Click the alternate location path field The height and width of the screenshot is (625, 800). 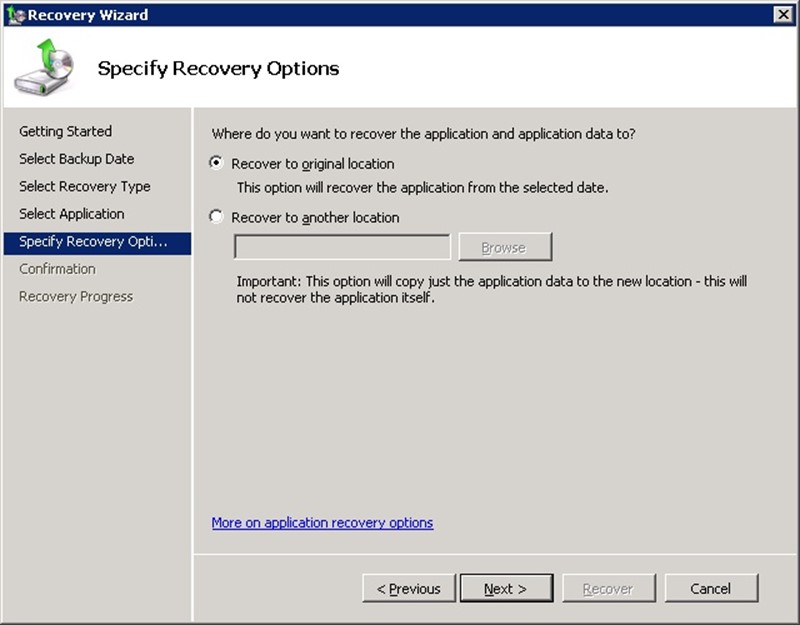(x=342, y=247)
